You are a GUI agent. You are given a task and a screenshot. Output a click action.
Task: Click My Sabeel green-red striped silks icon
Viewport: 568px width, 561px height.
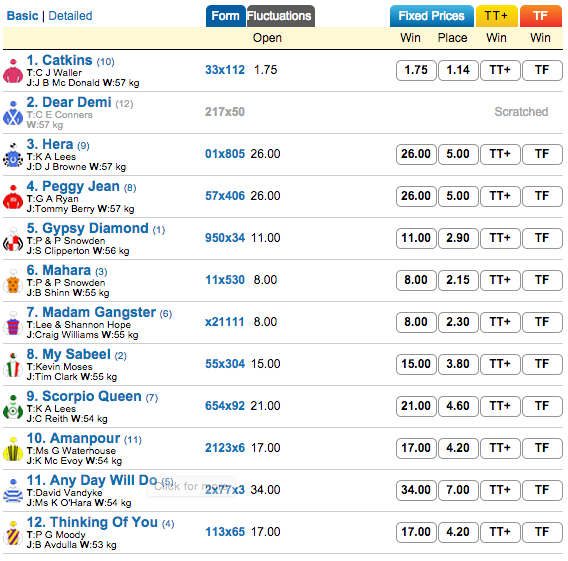(13, 365)
